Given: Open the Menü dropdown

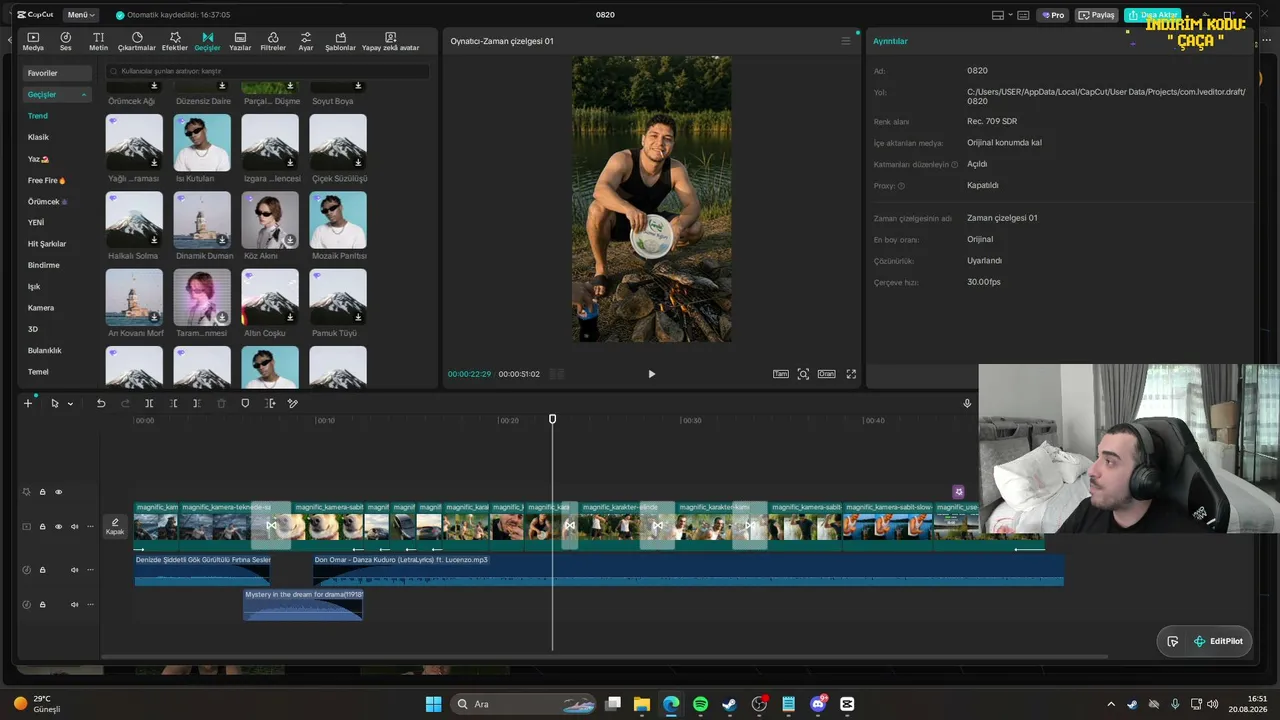Looking at the screenshot, I should pos(81,15).
